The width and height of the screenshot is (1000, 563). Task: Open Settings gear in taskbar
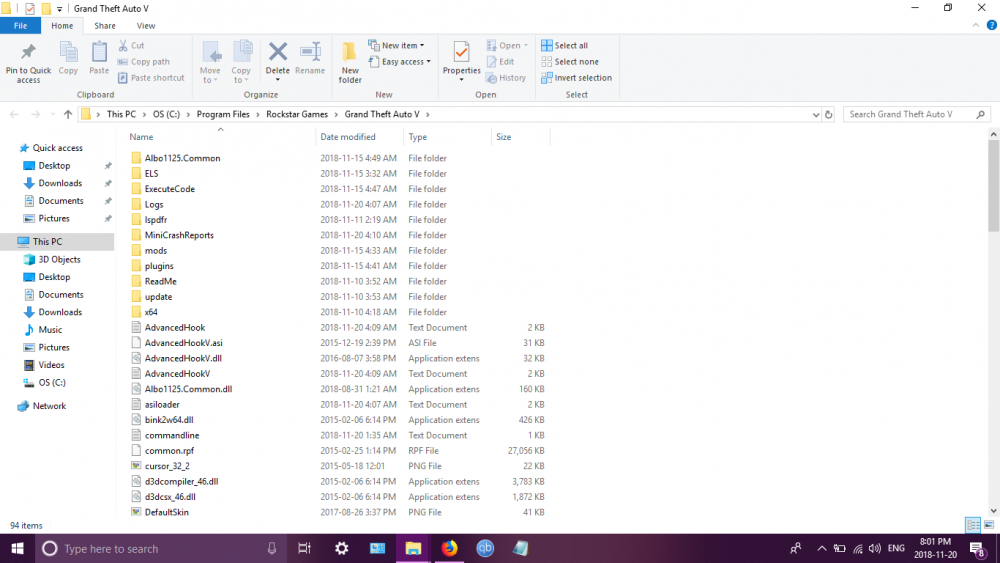coord(341,548)
